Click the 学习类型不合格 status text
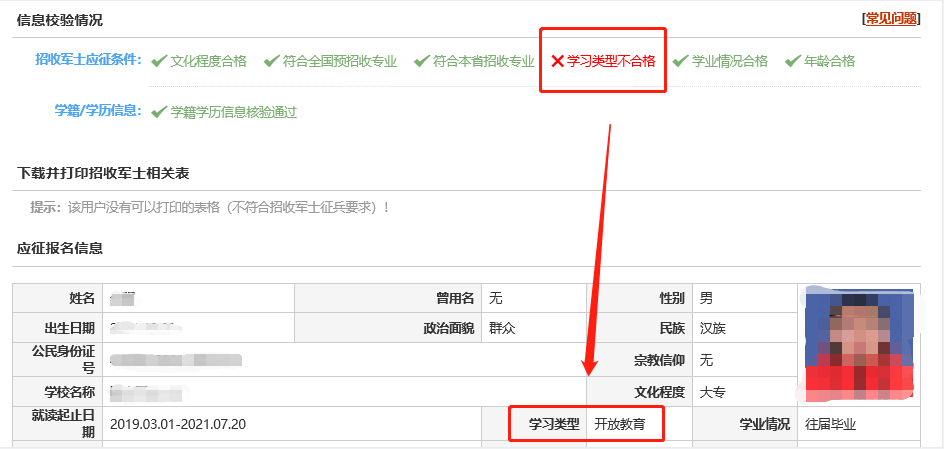 [611, 62]
